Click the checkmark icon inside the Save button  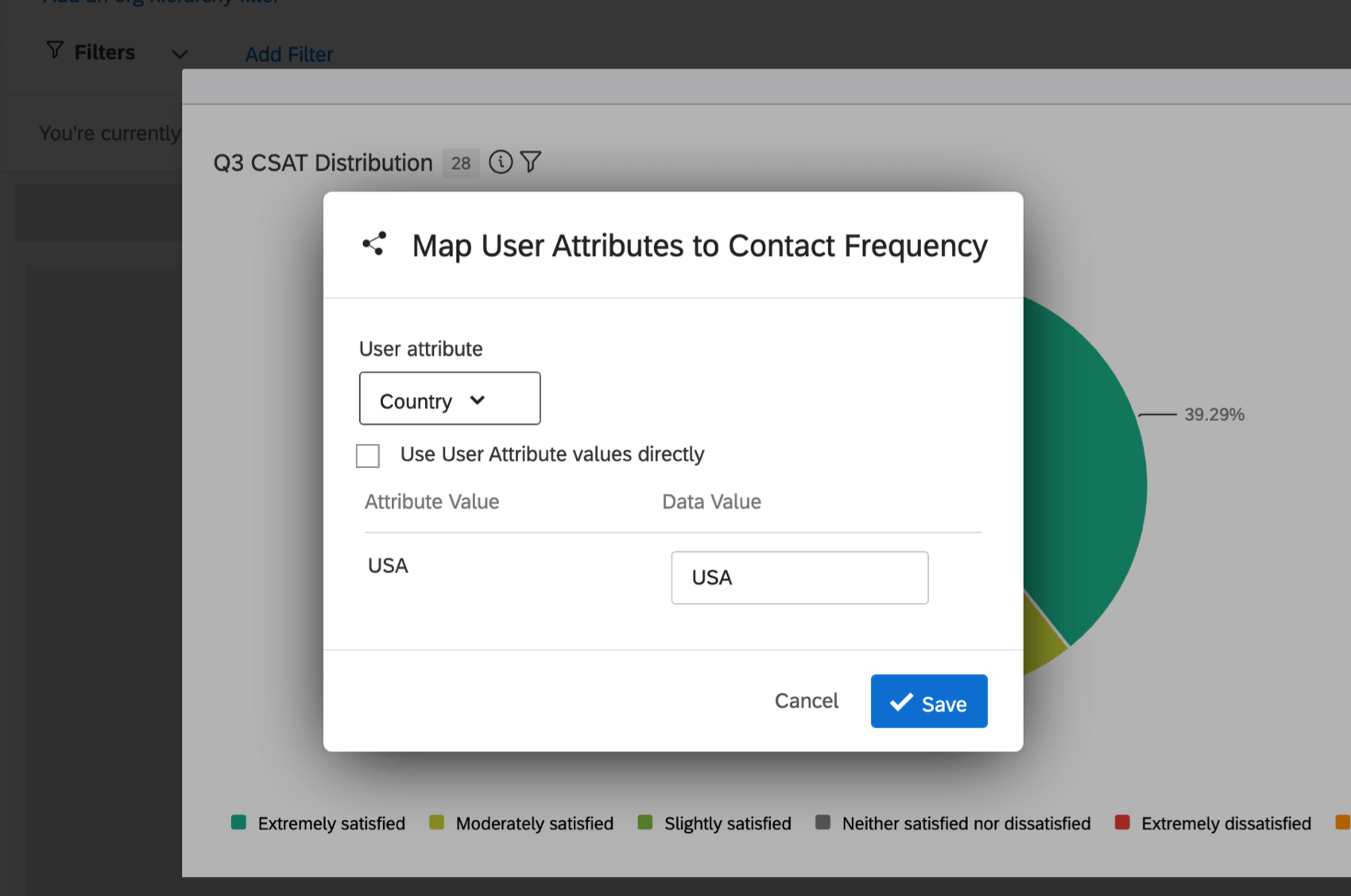point(900,701)
